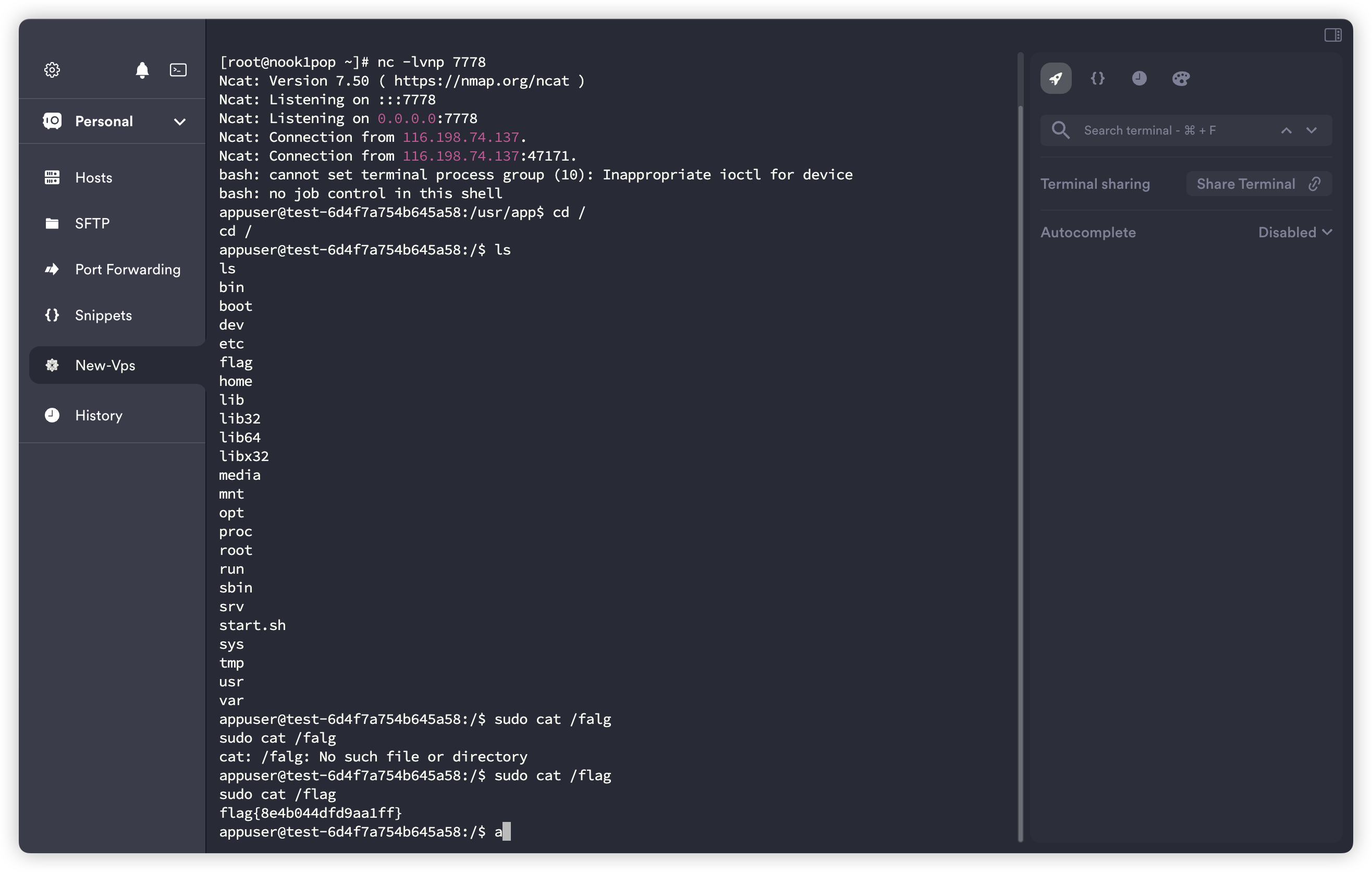1372x872 pixels.
Task: Click the Search terminal input field
Action: (1186, 130)
